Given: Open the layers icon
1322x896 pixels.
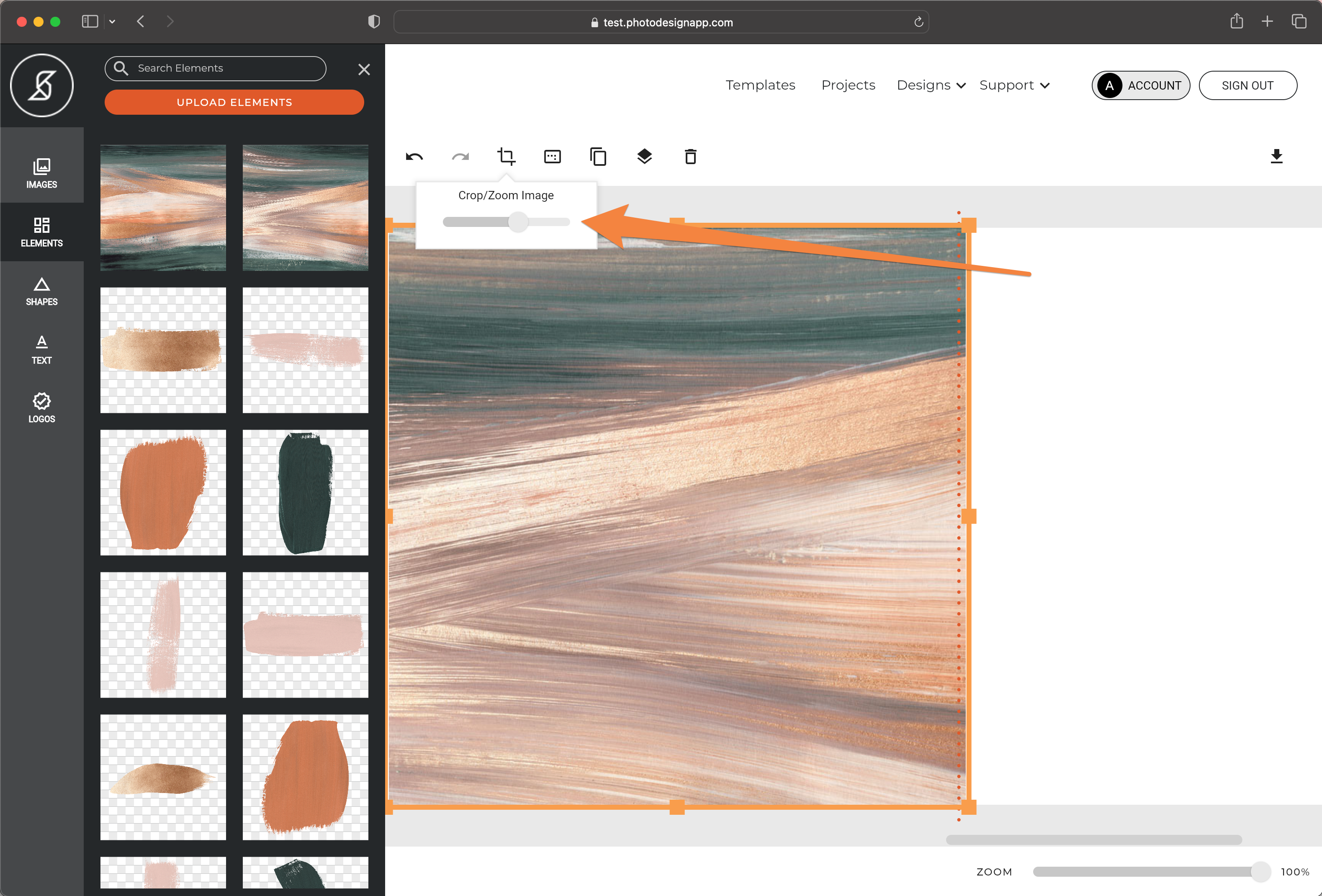Looking at the screenshot, I should pos(645,157).
